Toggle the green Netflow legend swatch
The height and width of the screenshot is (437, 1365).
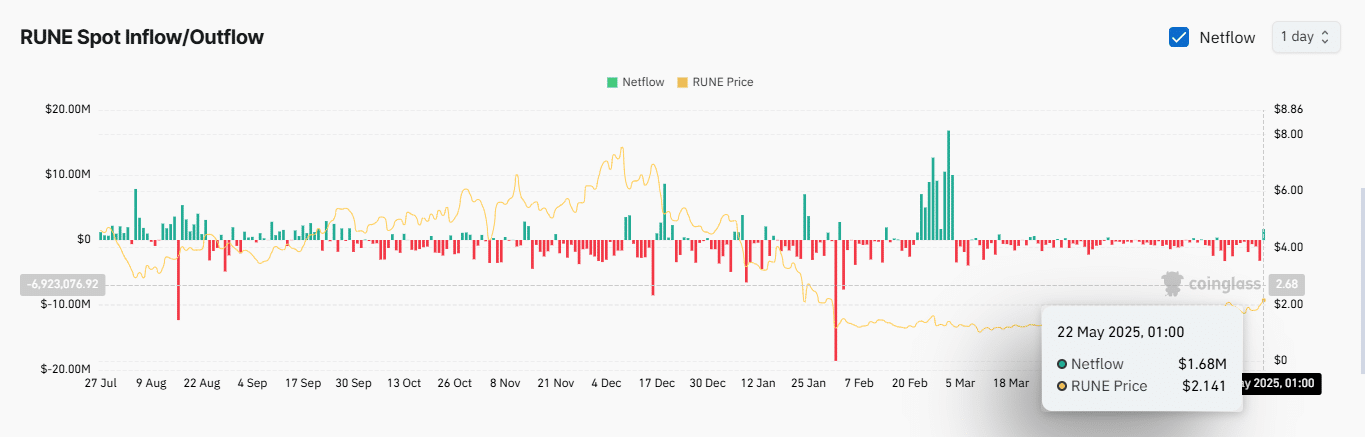[x=612, y=82]
